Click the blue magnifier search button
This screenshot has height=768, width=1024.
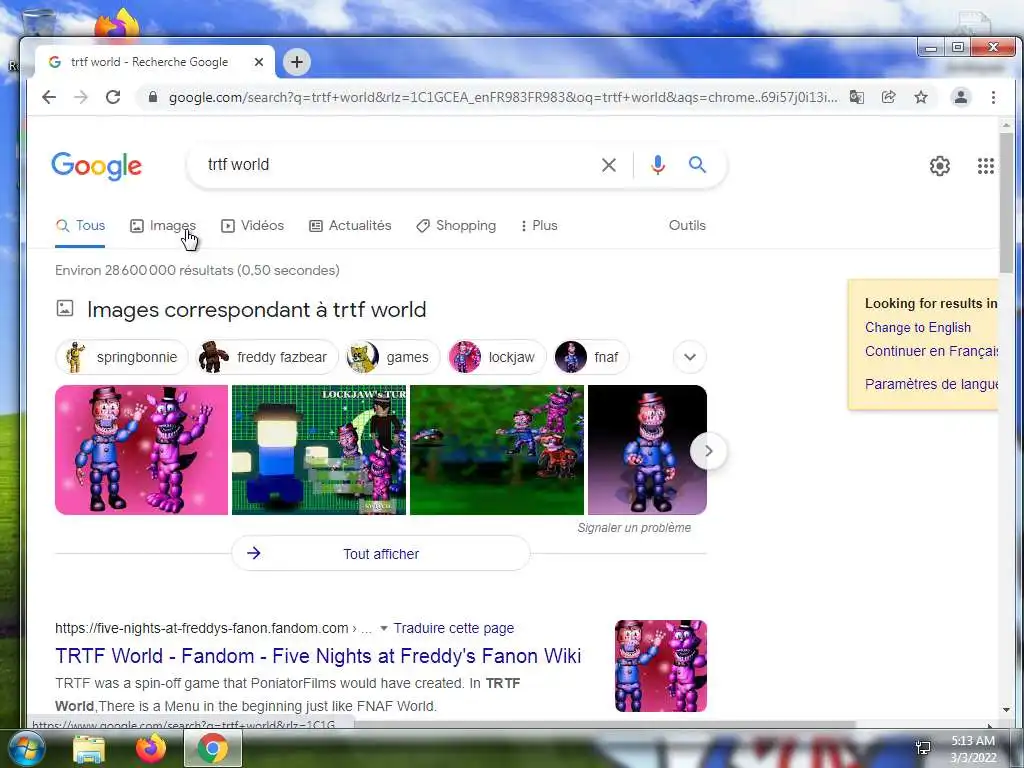click(x=697, y=165)
